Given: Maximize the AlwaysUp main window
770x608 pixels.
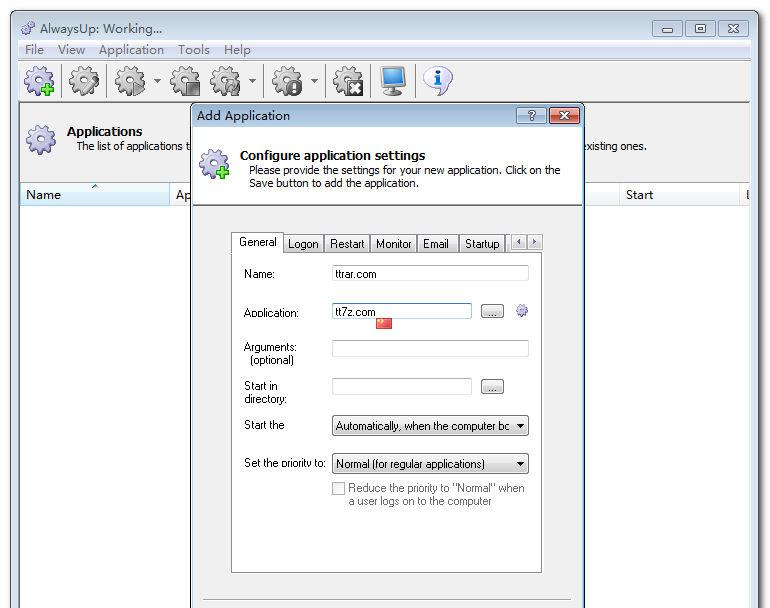Looking at the screenshot, I should tap(700, 29).
